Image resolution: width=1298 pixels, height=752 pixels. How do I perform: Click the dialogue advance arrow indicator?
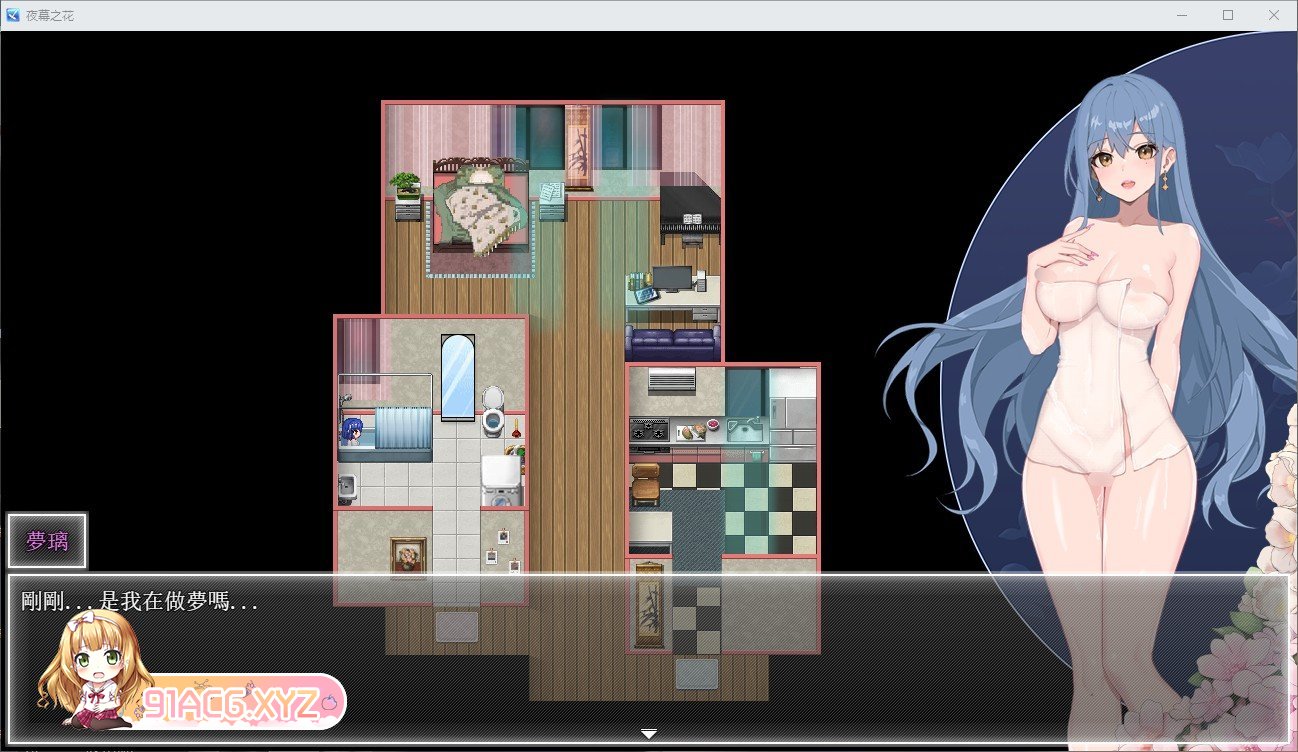pos(649,734)
